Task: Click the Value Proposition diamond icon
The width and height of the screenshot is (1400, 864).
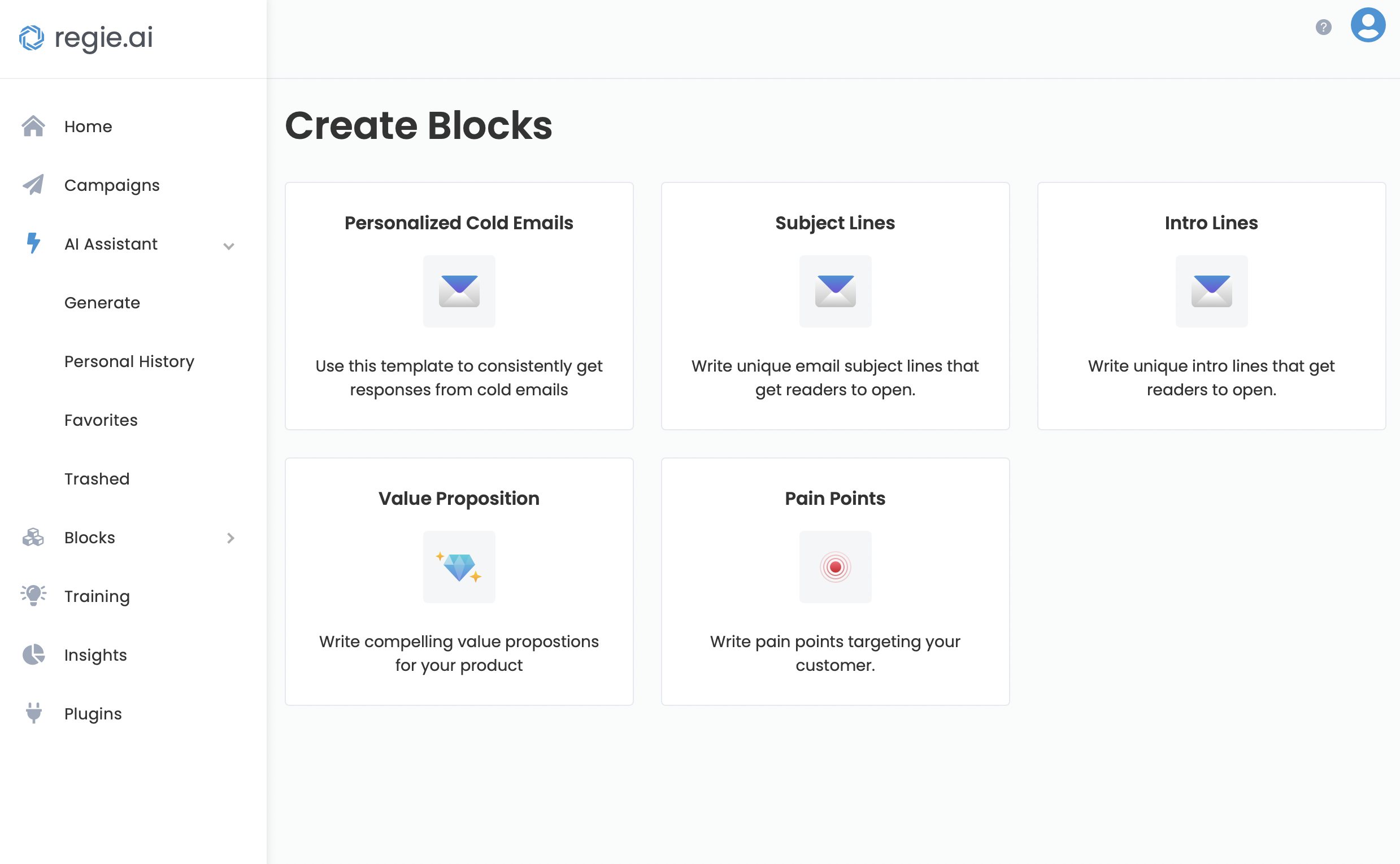Action: 459,567
